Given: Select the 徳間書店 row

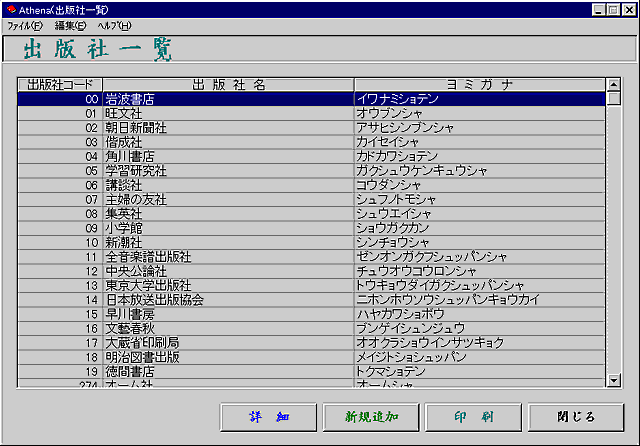Looking at the screenshot, I should [311, 372].
